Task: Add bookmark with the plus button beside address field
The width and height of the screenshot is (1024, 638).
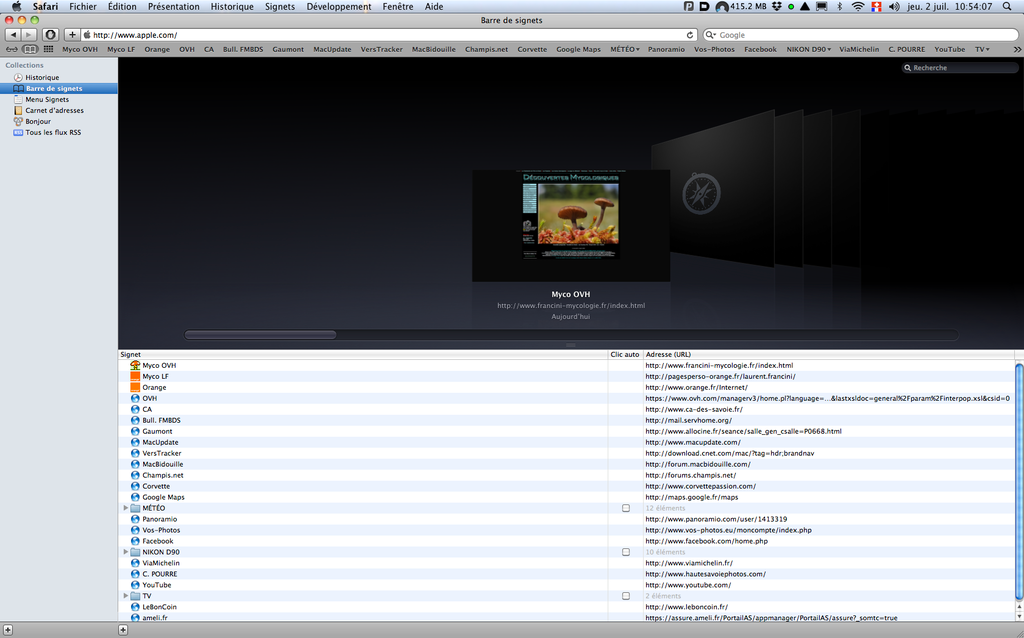Action: point(72,35)
